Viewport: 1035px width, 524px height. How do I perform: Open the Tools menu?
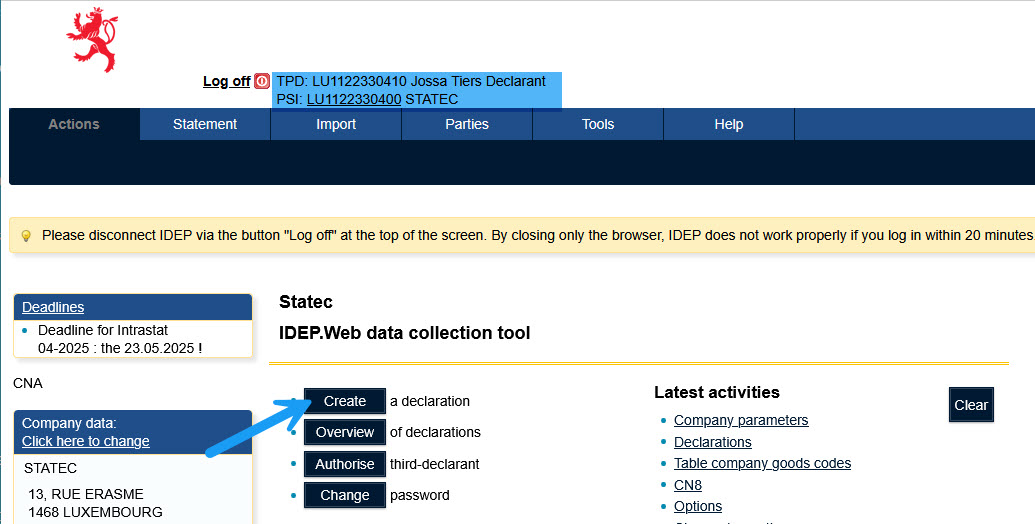(598, 124)
